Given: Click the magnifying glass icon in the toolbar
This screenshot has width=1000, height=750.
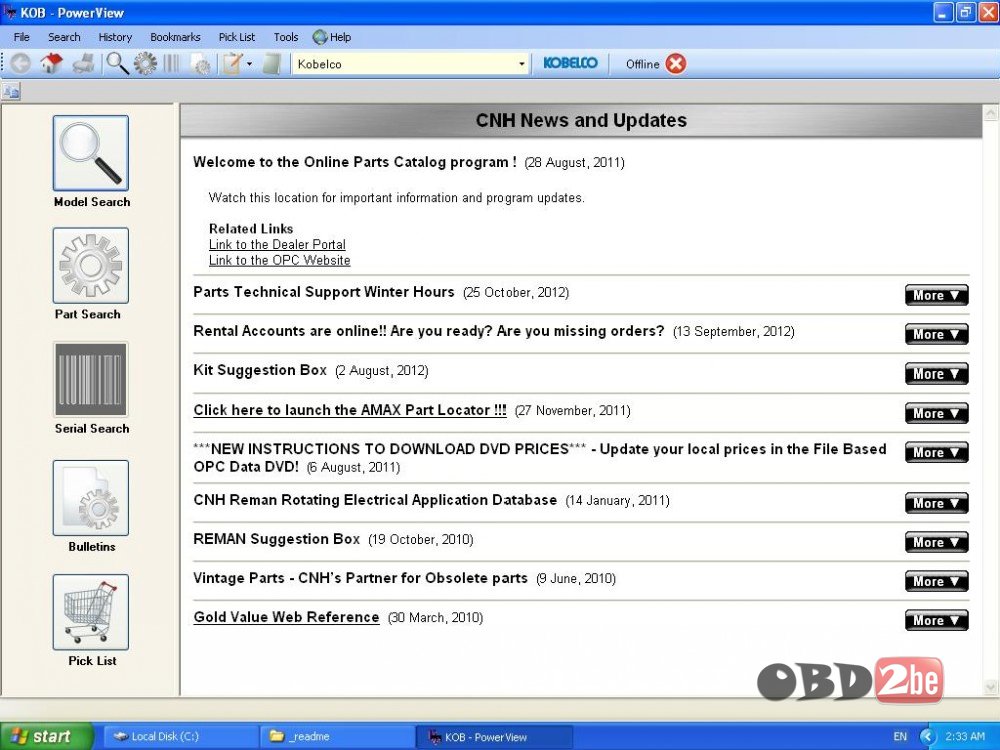Looking at the screenshot, I should pos(117,64).
